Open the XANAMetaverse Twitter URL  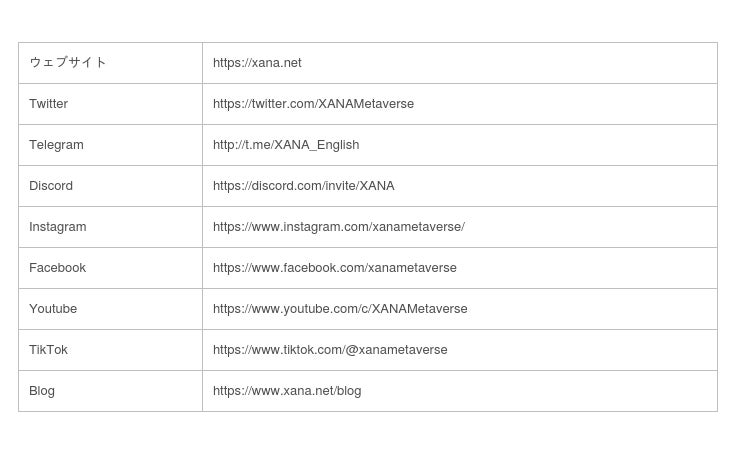click(313, 104)
